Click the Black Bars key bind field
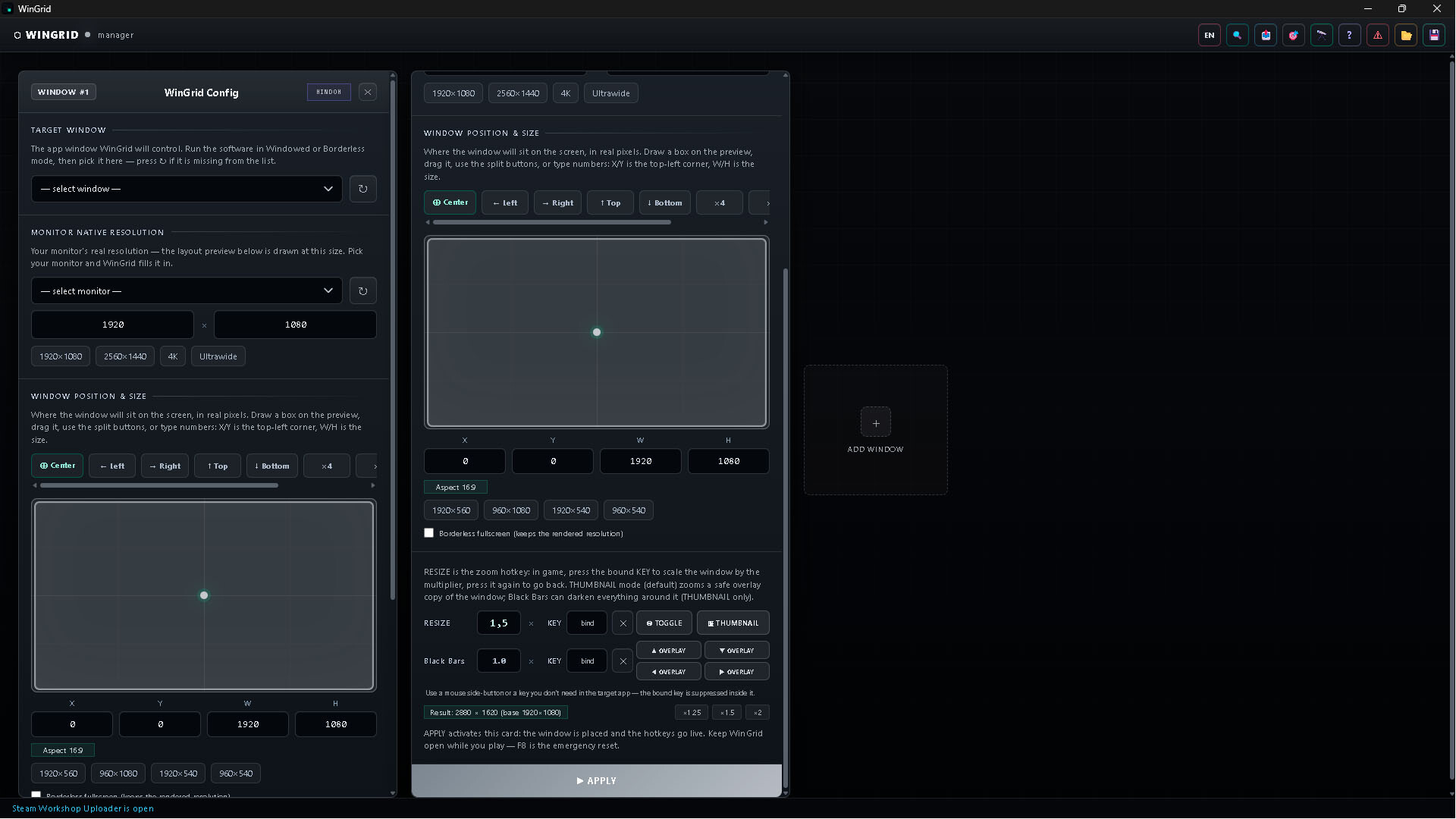This screenshot has height=819, width=1456. (x=587, y=661)
